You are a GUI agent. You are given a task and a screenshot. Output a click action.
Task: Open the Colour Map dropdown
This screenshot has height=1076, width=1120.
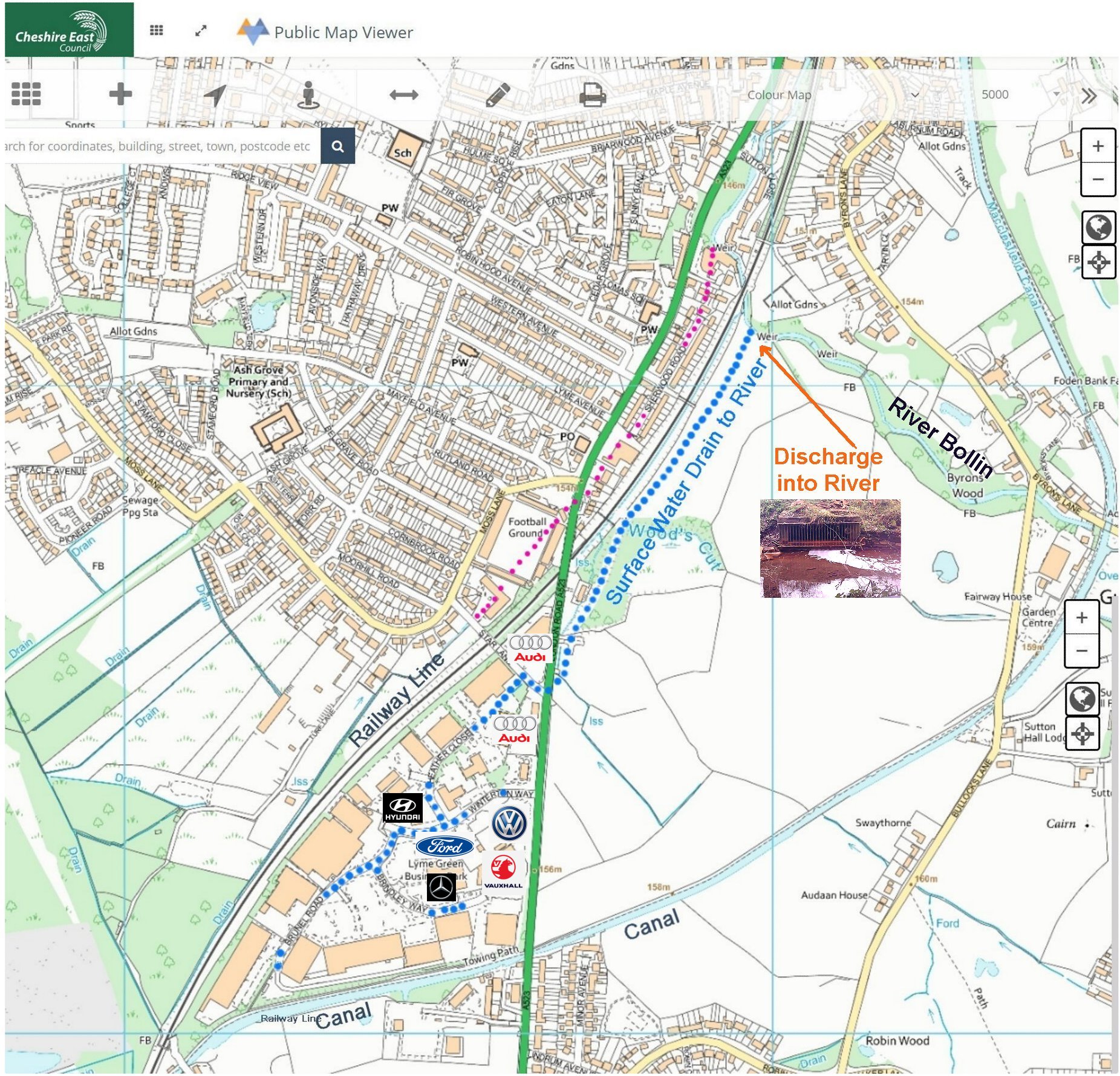click(835, 95)
